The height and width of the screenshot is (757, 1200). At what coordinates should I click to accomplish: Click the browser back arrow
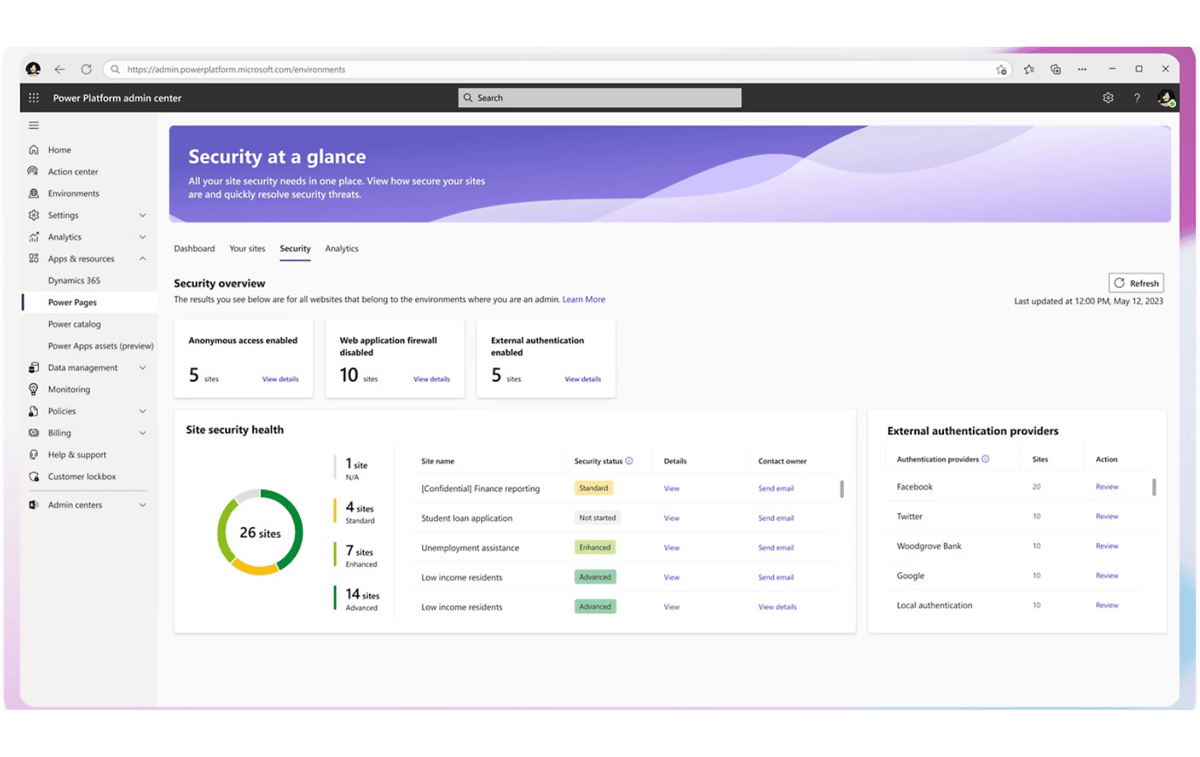[x=59, y=69]
